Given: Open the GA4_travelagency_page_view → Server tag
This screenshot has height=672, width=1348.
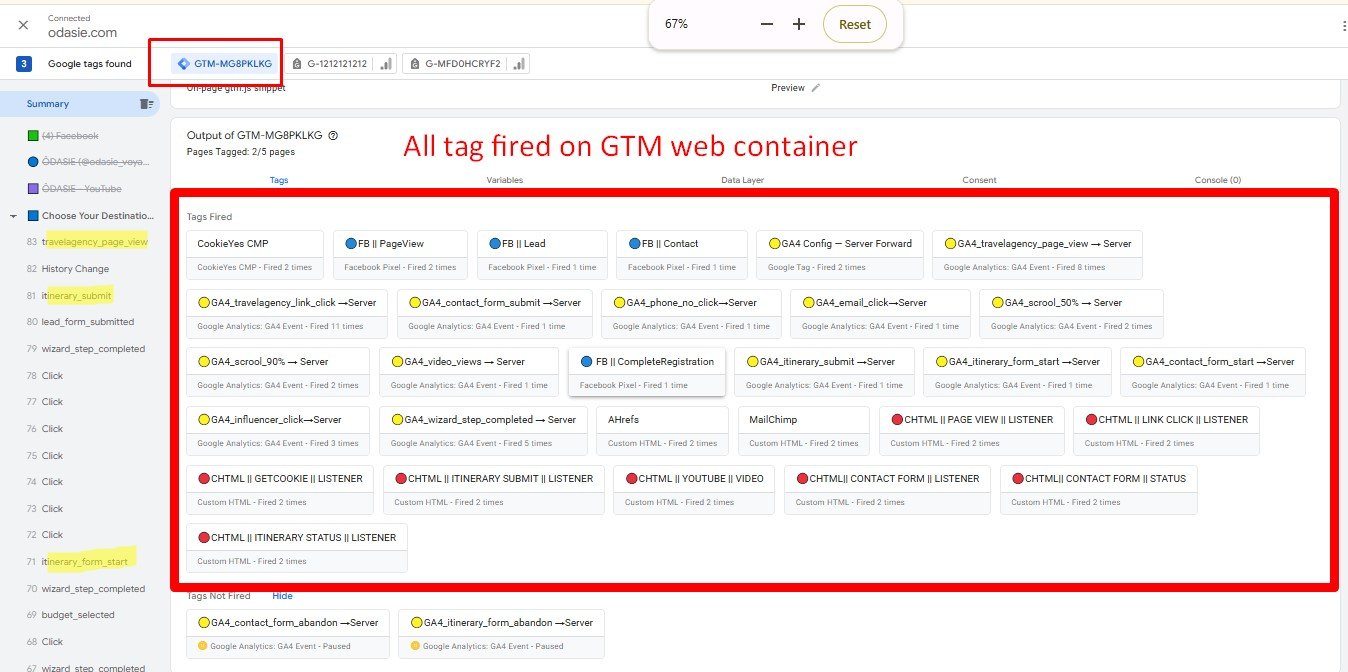Looking at the screenshot, I should (x=1038, y=254).
